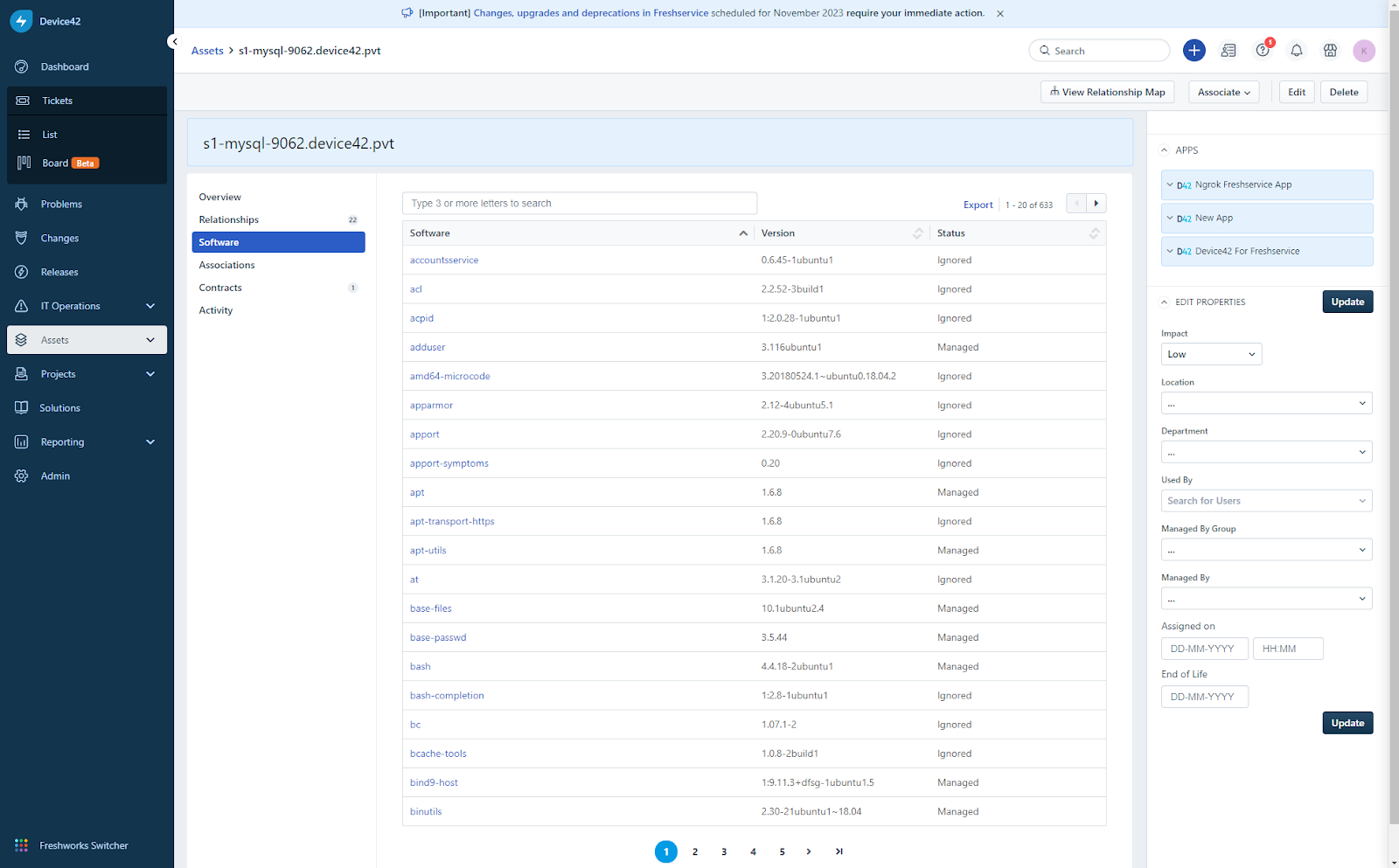Switch to the Associations tab
The image size is (1399, 868).
point(278,265)
